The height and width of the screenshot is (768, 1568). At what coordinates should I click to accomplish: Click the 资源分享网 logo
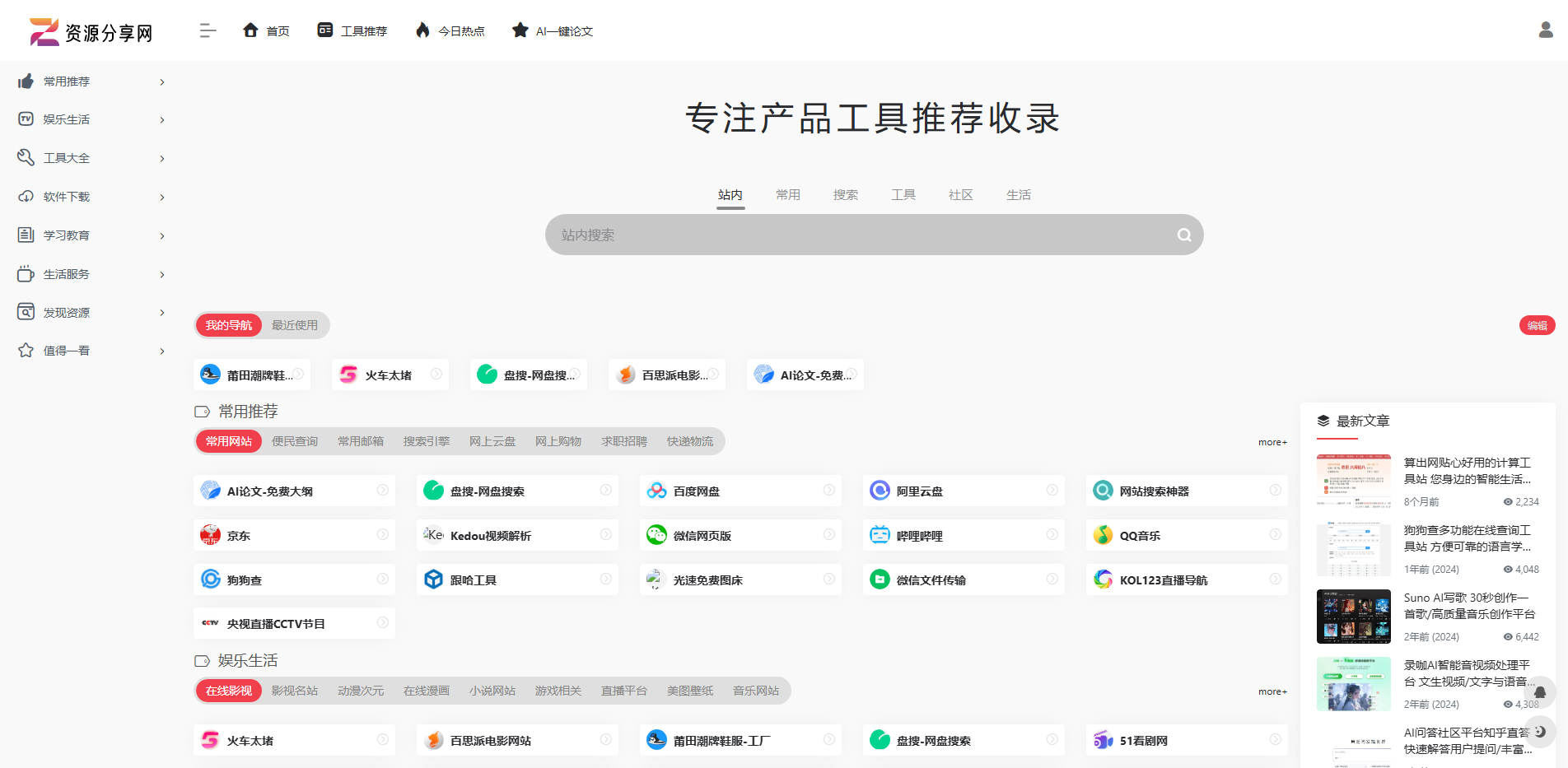[x=91, y=30]
